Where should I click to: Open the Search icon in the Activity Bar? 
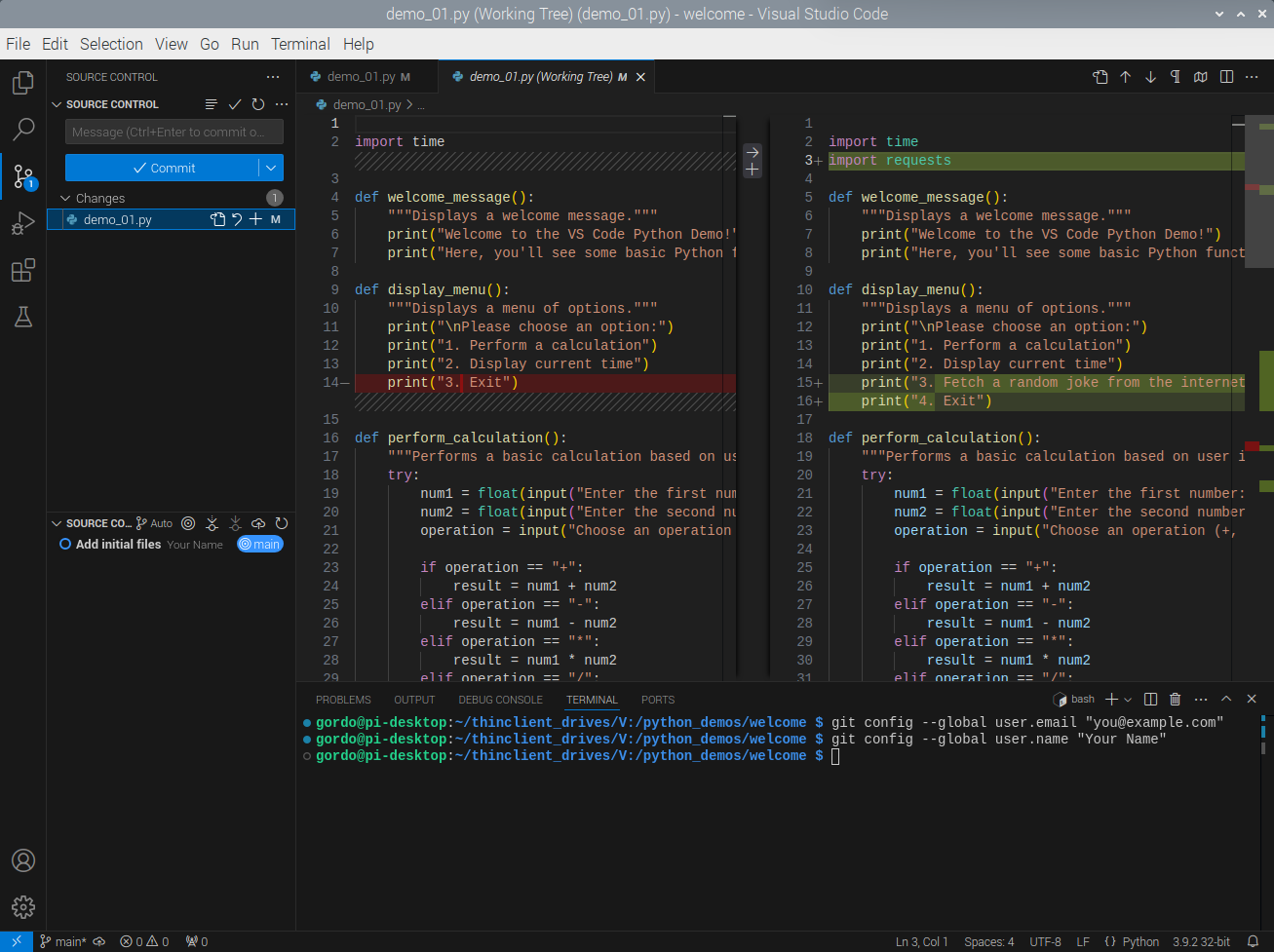[x=22, y=129]
